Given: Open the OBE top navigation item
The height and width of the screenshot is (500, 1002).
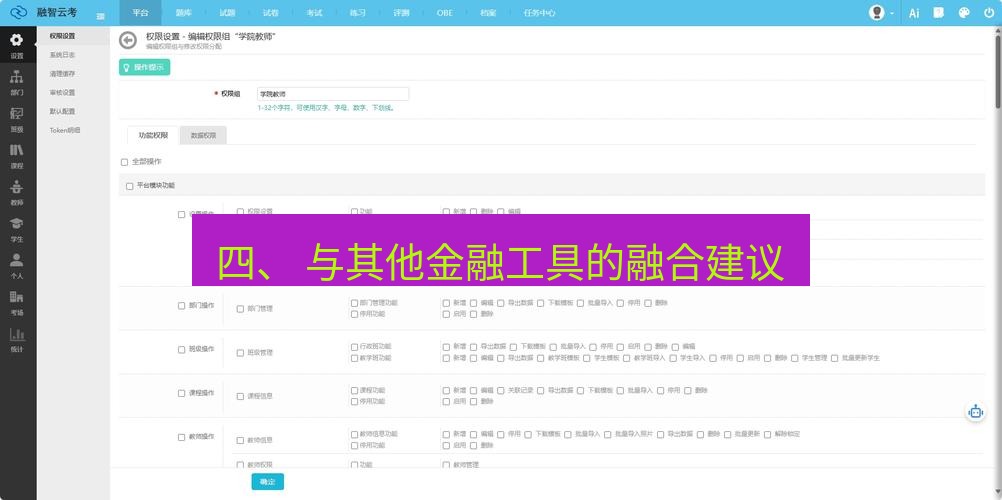Looking at the screenshot, I should [x=445, y=13].
